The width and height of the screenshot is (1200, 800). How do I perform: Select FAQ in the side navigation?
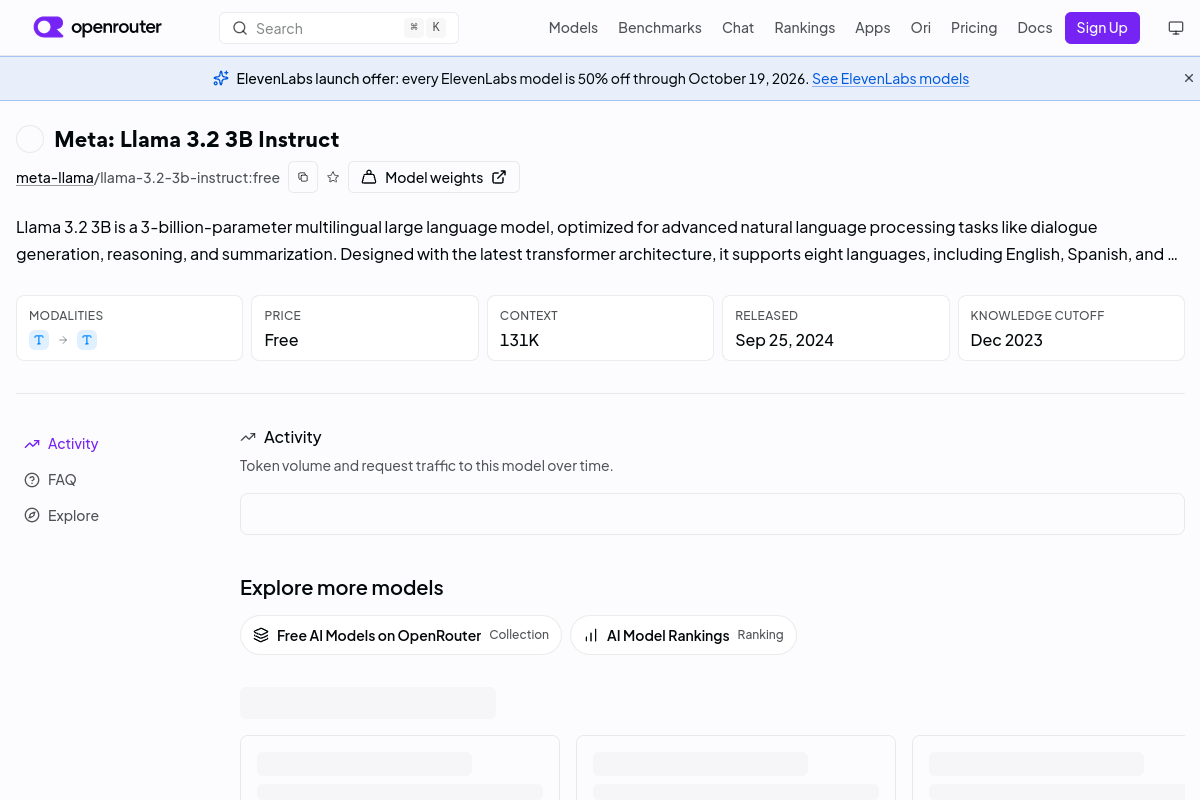click(62, 480)
